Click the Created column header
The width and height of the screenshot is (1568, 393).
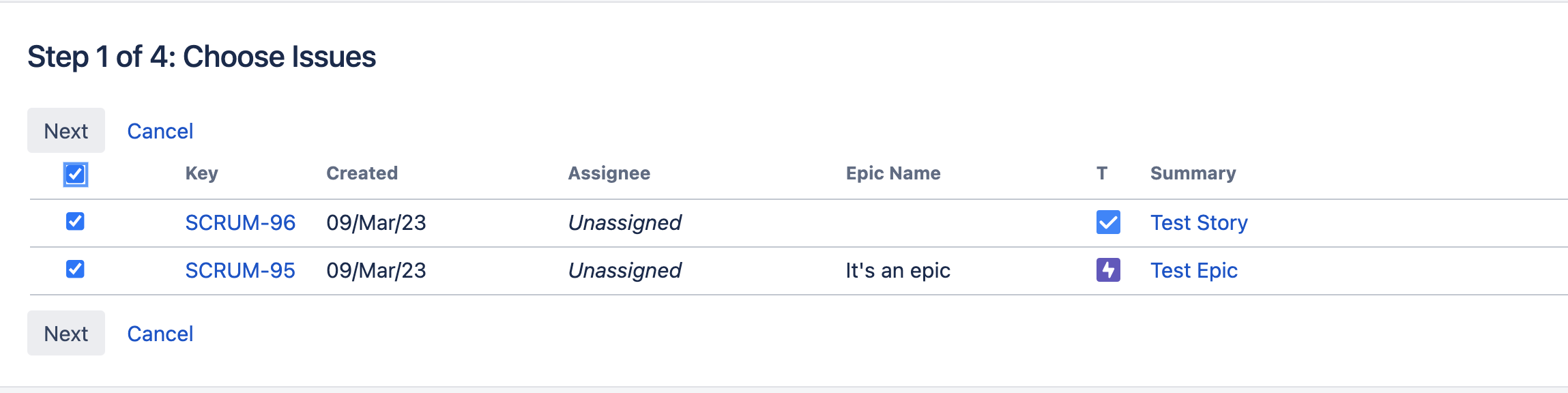362,173
